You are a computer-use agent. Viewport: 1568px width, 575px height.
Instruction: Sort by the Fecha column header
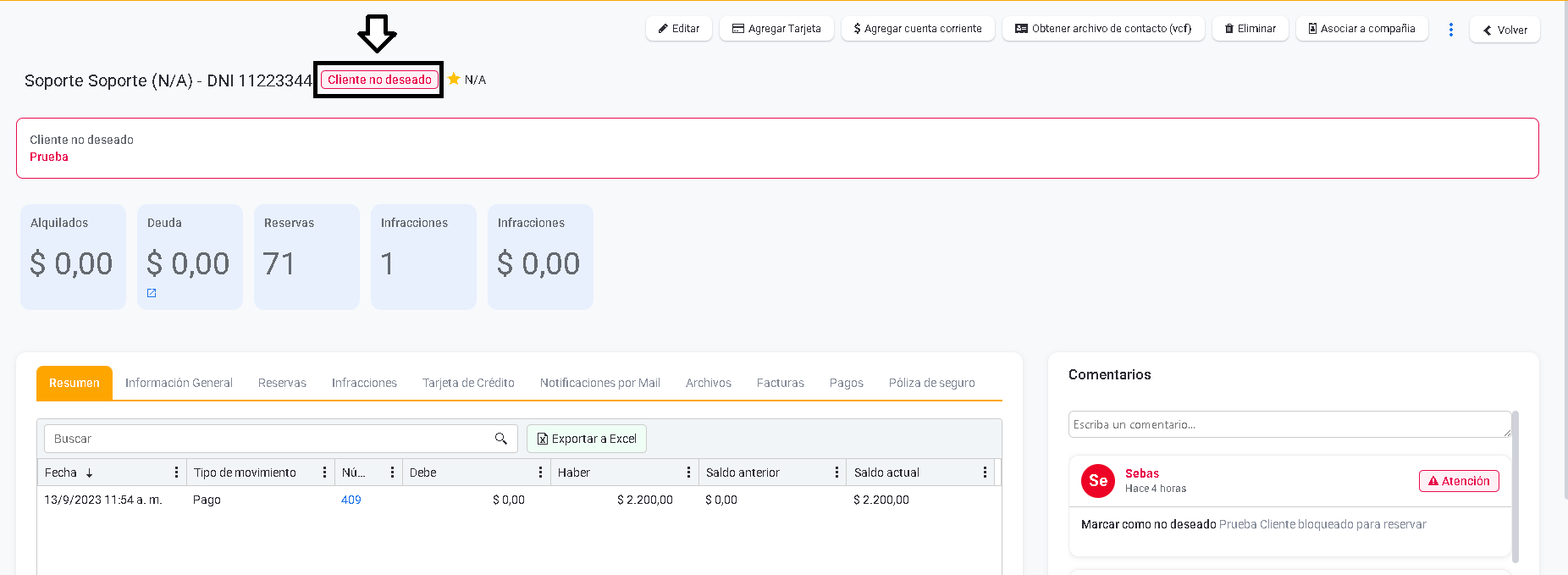(61, 473)
